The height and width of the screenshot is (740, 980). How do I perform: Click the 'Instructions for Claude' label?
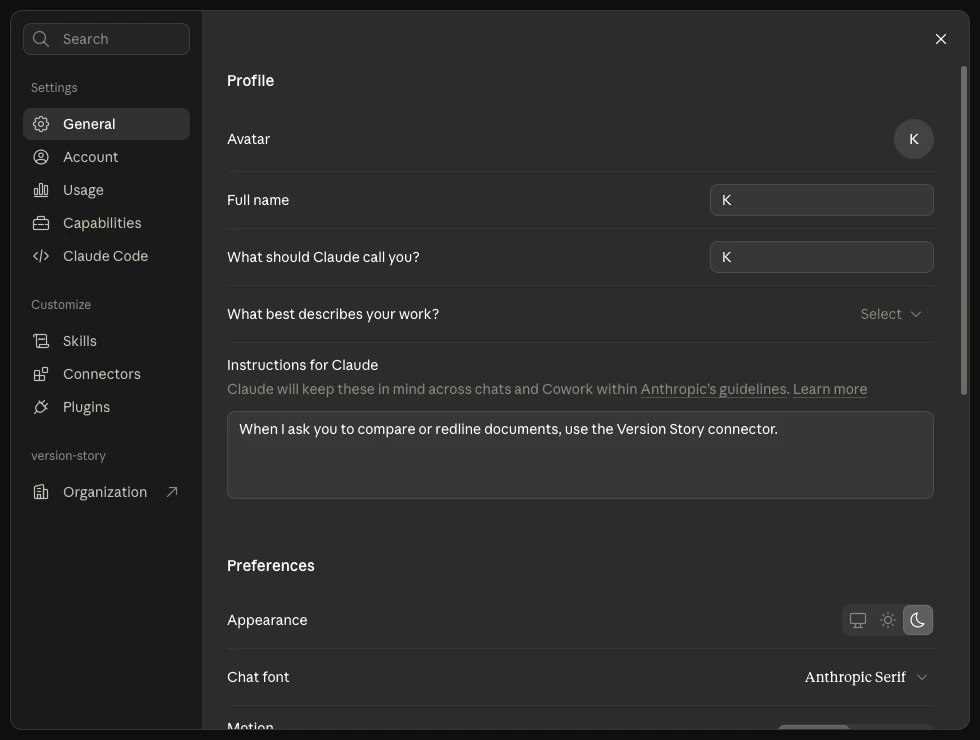click(x=302, y=365)
